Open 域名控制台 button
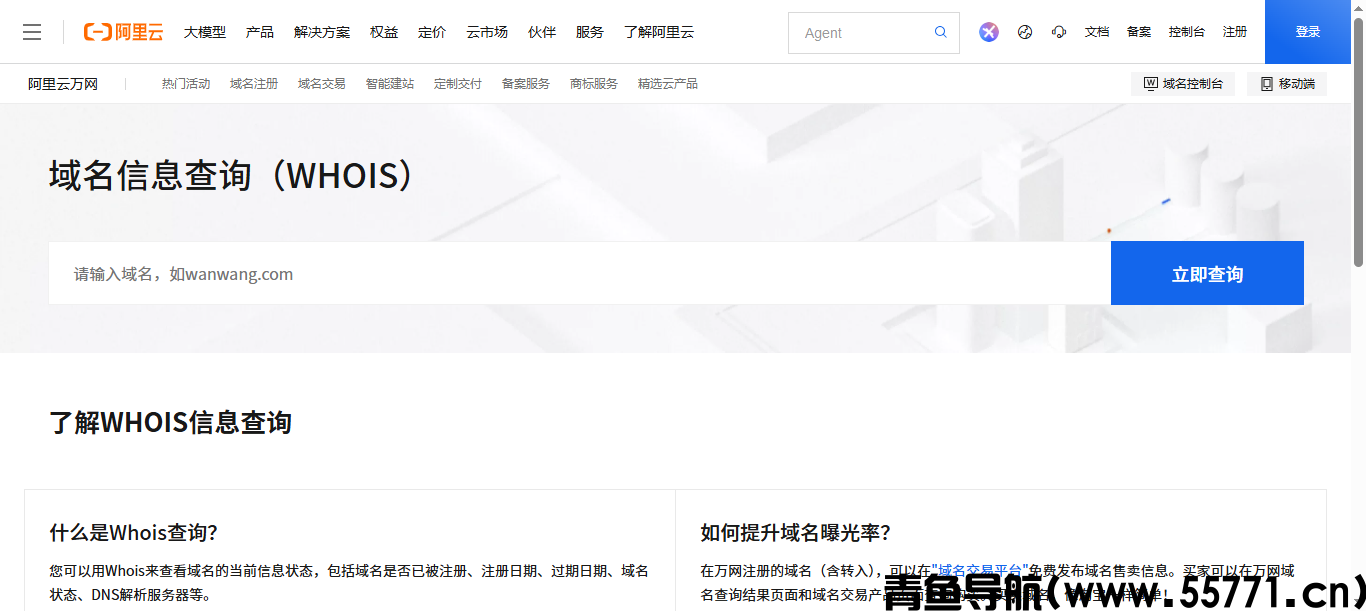Screen dimensions: 1366x611 pyautogui.click(x=1183, y=84)
